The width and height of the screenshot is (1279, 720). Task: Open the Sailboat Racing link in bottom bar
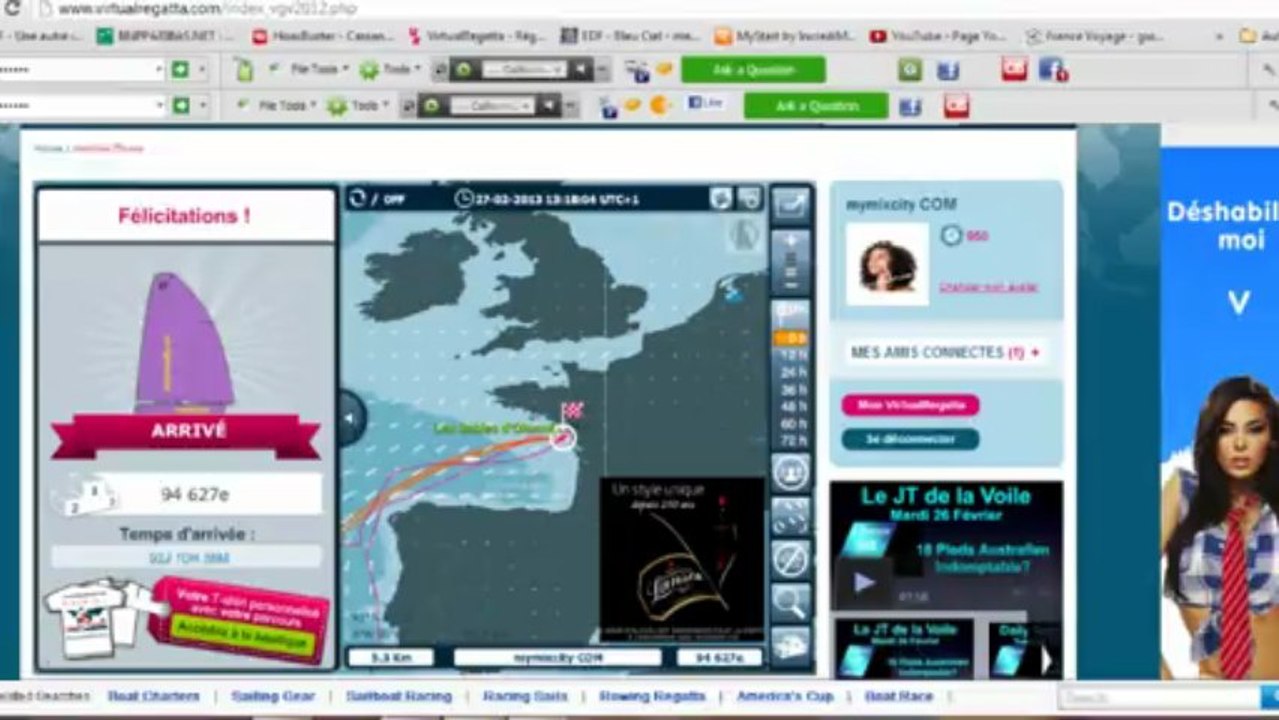tap(399, 696)
